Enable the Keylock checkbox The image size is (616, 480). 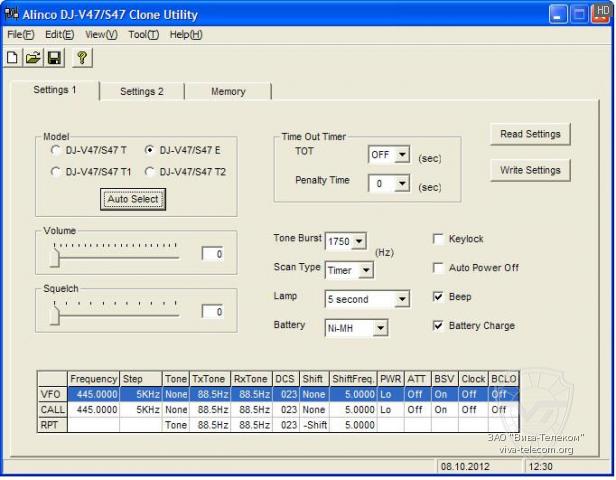point(439,239)
